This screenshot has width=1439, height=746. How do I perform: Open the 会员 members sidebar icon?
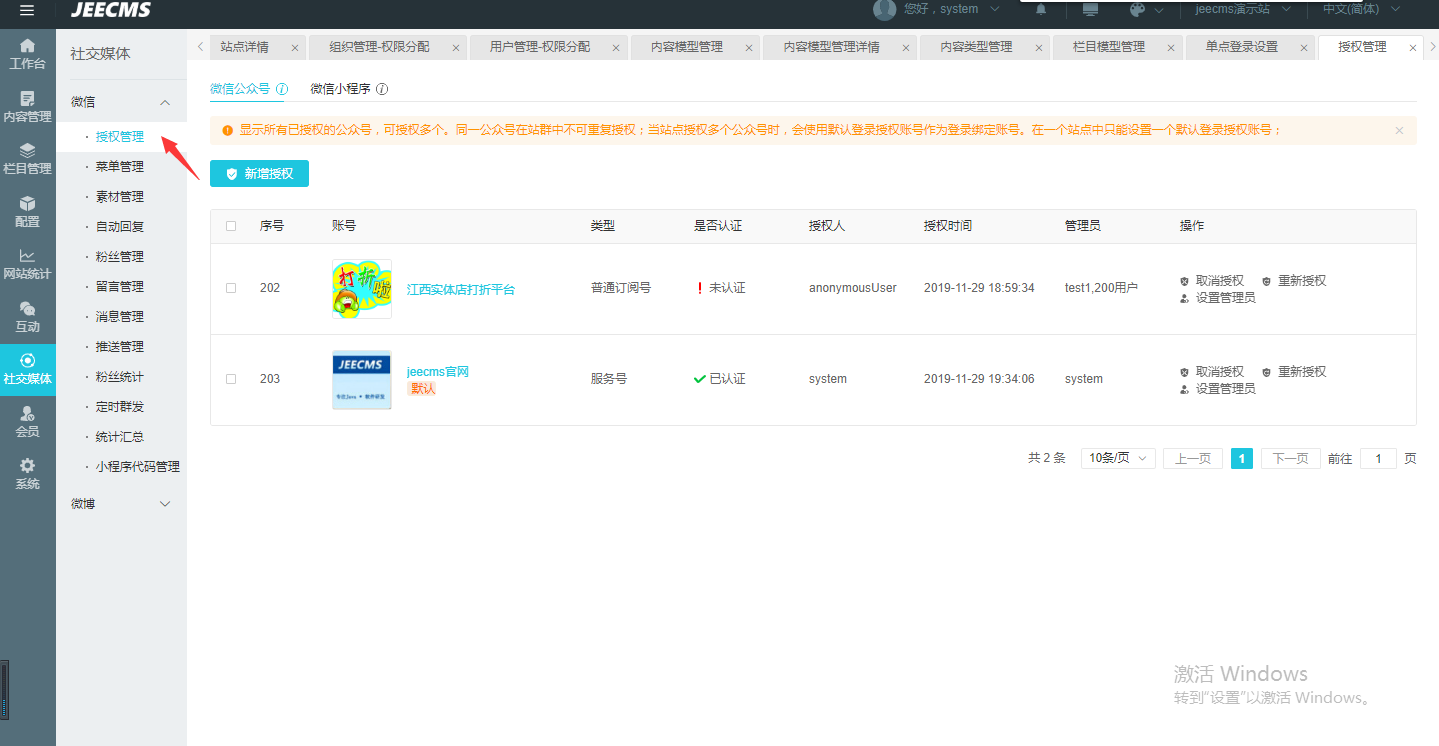coord(27,421)
